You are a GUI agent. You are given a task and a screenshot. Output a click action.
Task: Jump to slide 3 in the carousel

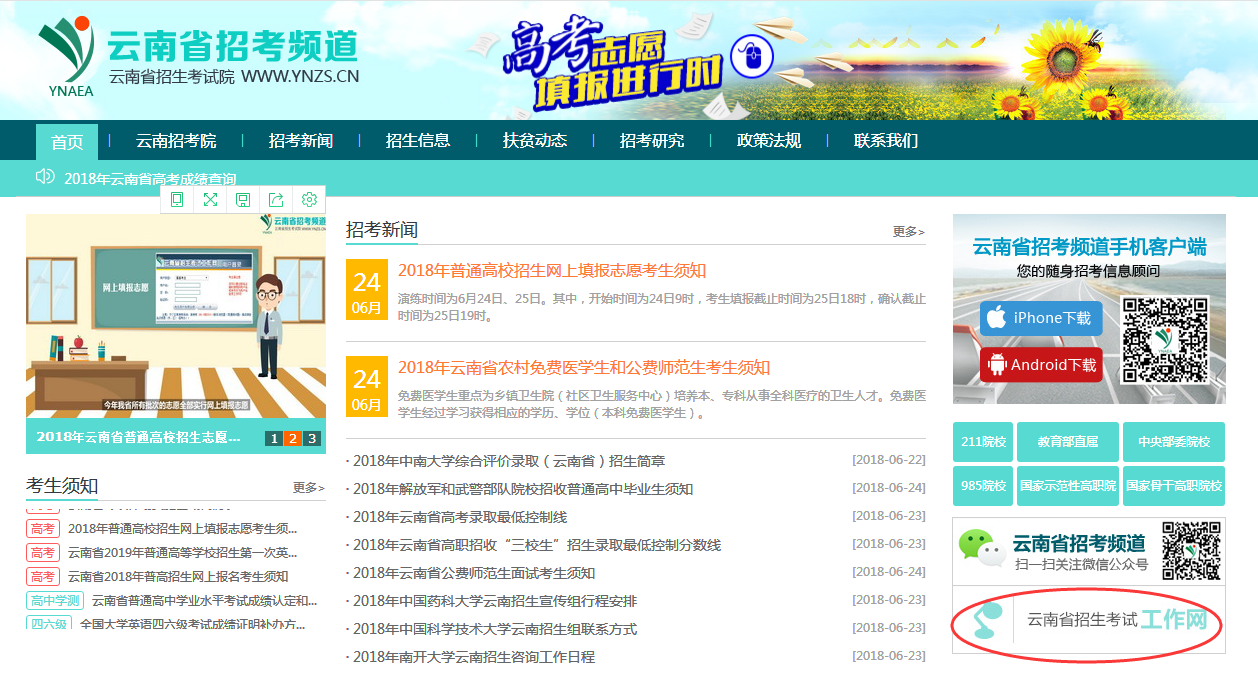point(312,439)
